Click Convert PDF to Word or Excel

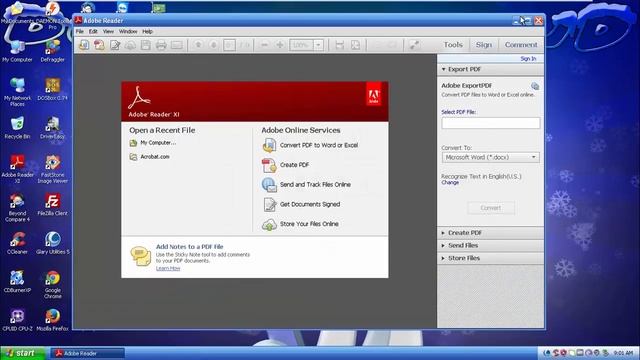[x=310, y=145]
